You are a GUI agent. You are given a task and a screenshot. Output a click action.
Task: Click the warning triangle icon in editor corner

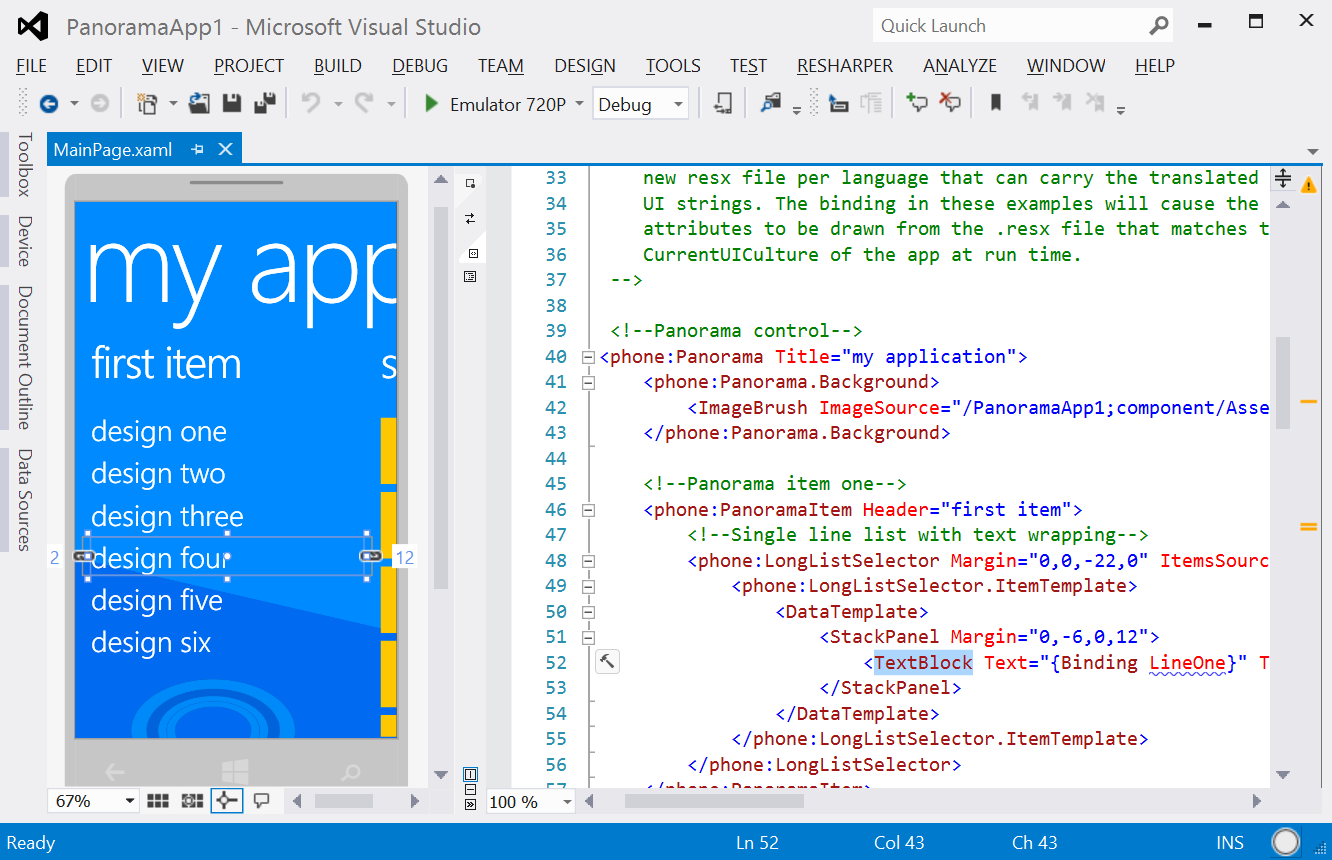(1308, 185)
